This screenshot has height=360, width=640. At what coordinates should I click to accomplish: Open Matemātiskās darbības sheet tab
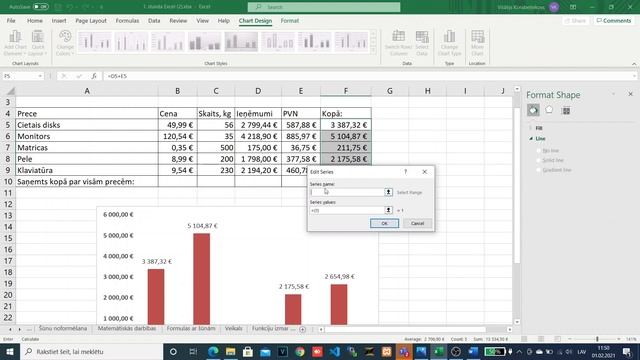(x=127, y=329)
